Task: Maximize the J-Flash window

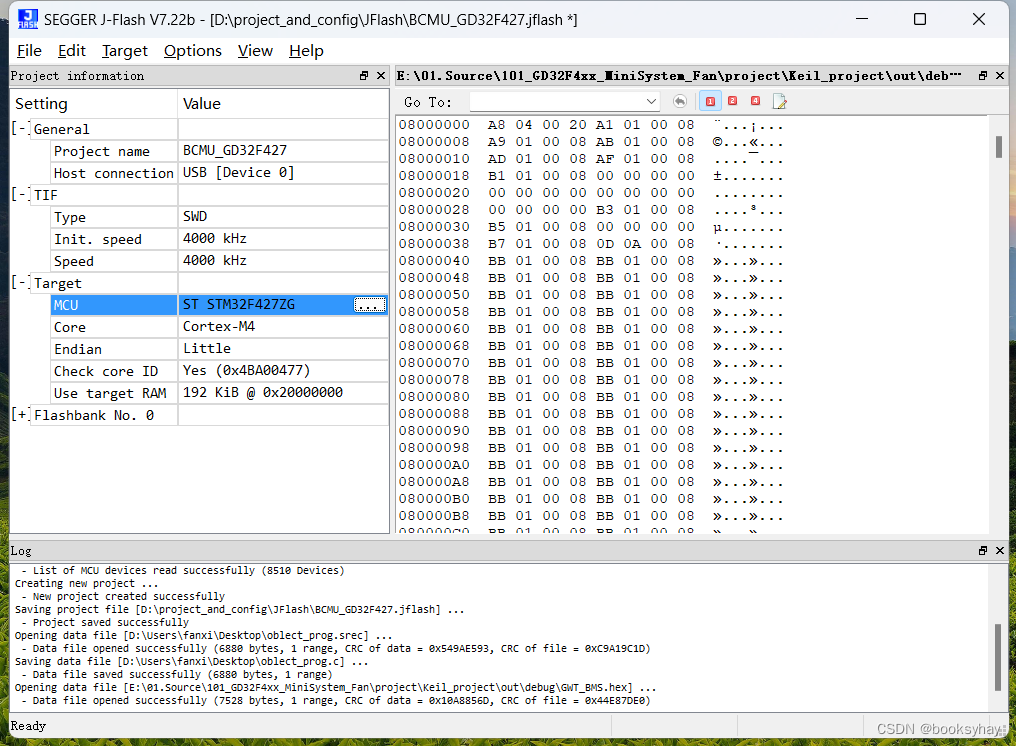Action: pyautogui.click(x=919, y=19)
